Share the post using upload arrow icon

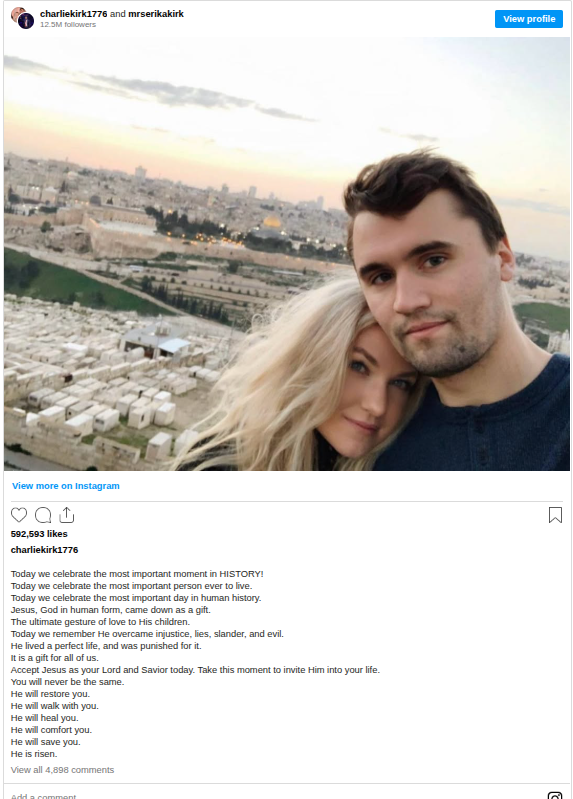[x=67, y=515]
